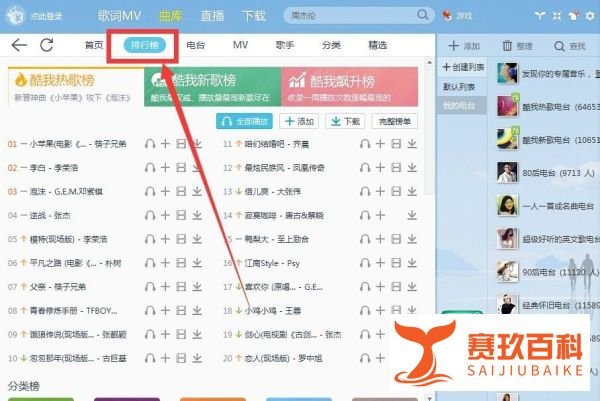The width and height of the screenshot is (600, 401).
Task: Select 酷我飙升榜 chart
Action: [x=349, y=87]
